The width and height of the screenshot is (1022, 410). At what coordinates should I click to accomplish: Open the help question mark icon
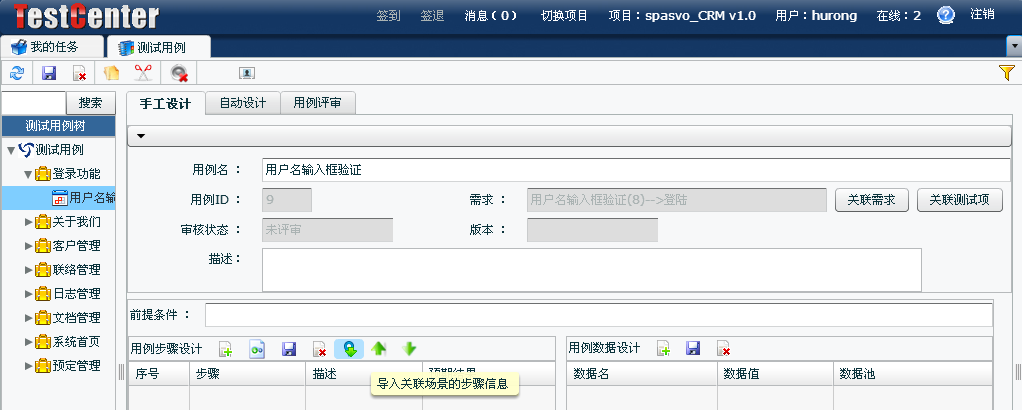[946, 15]
